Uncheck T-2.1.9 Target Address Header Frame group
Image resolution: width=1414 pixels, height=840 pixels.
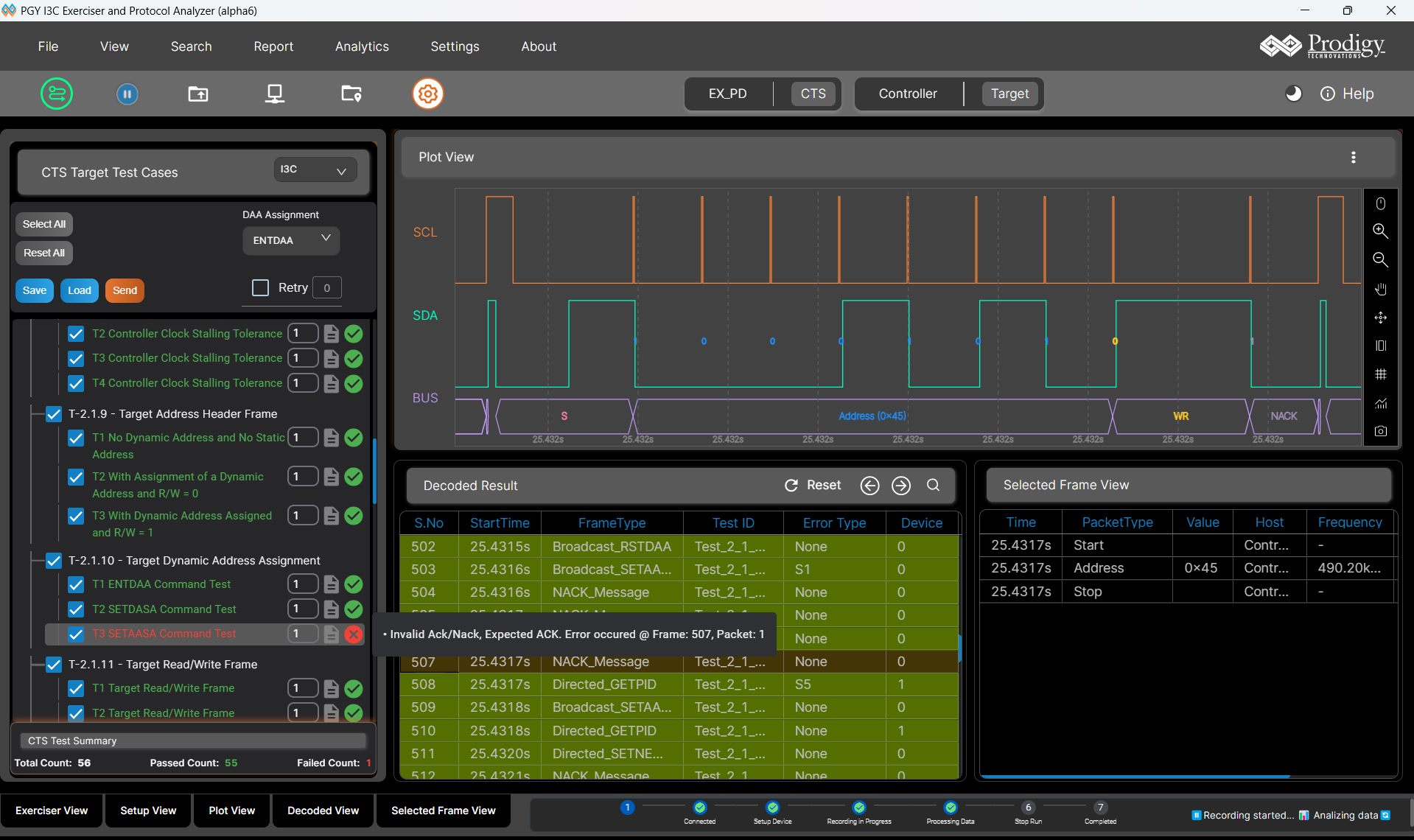coord(54,414)
